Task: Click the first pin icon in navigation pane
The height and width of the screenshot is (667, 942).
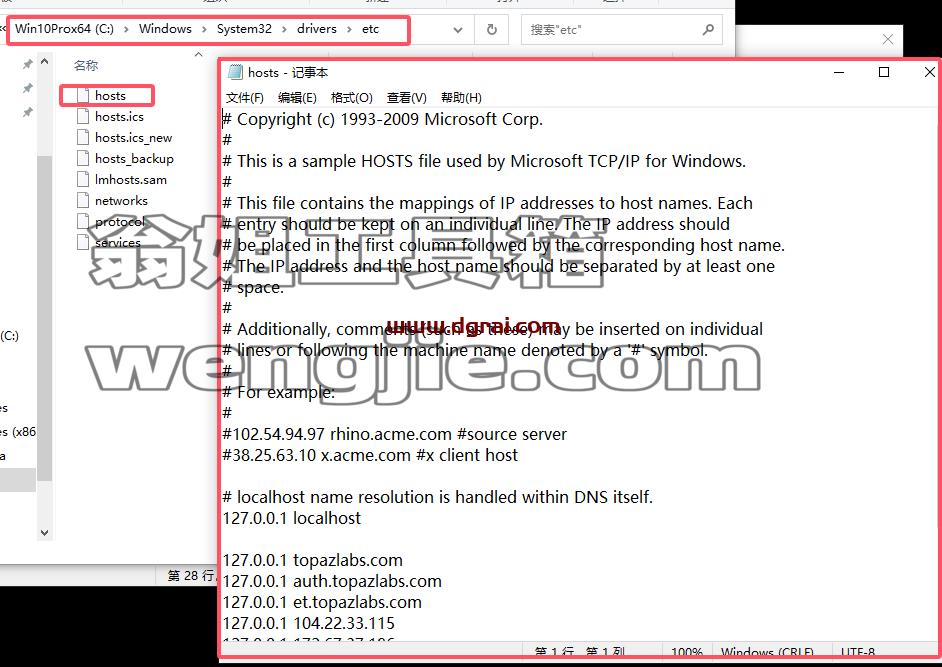Action: pos(27,64)
